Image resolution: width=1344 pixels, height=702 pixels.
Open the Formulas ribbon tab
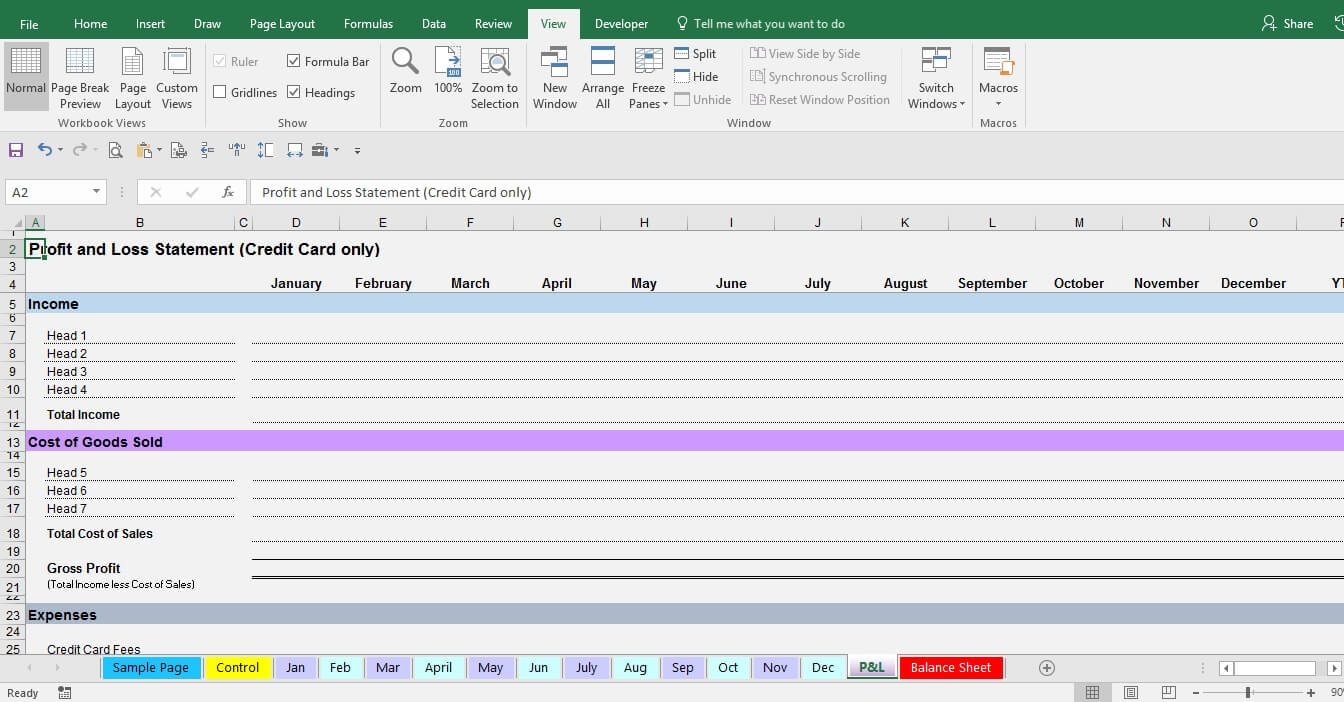[368, 23]
